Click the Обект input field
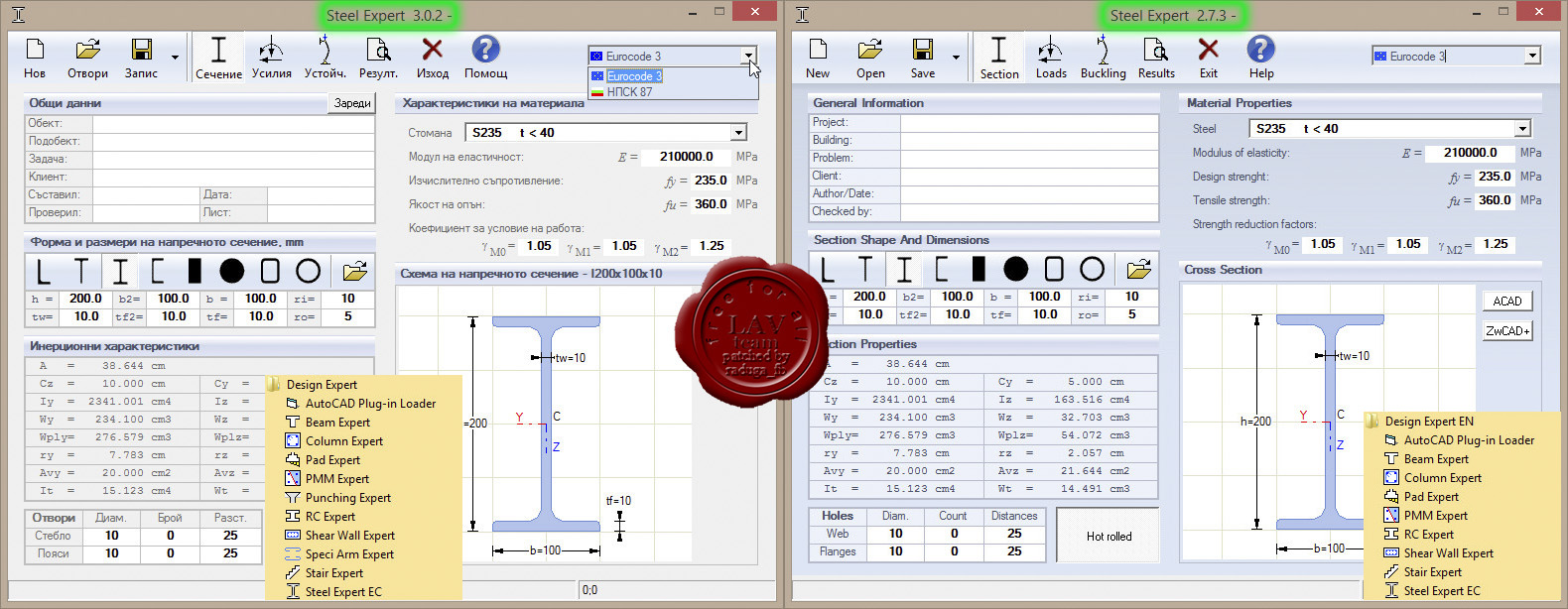This screenshot has height=609, width=1568. coord(234,124)
